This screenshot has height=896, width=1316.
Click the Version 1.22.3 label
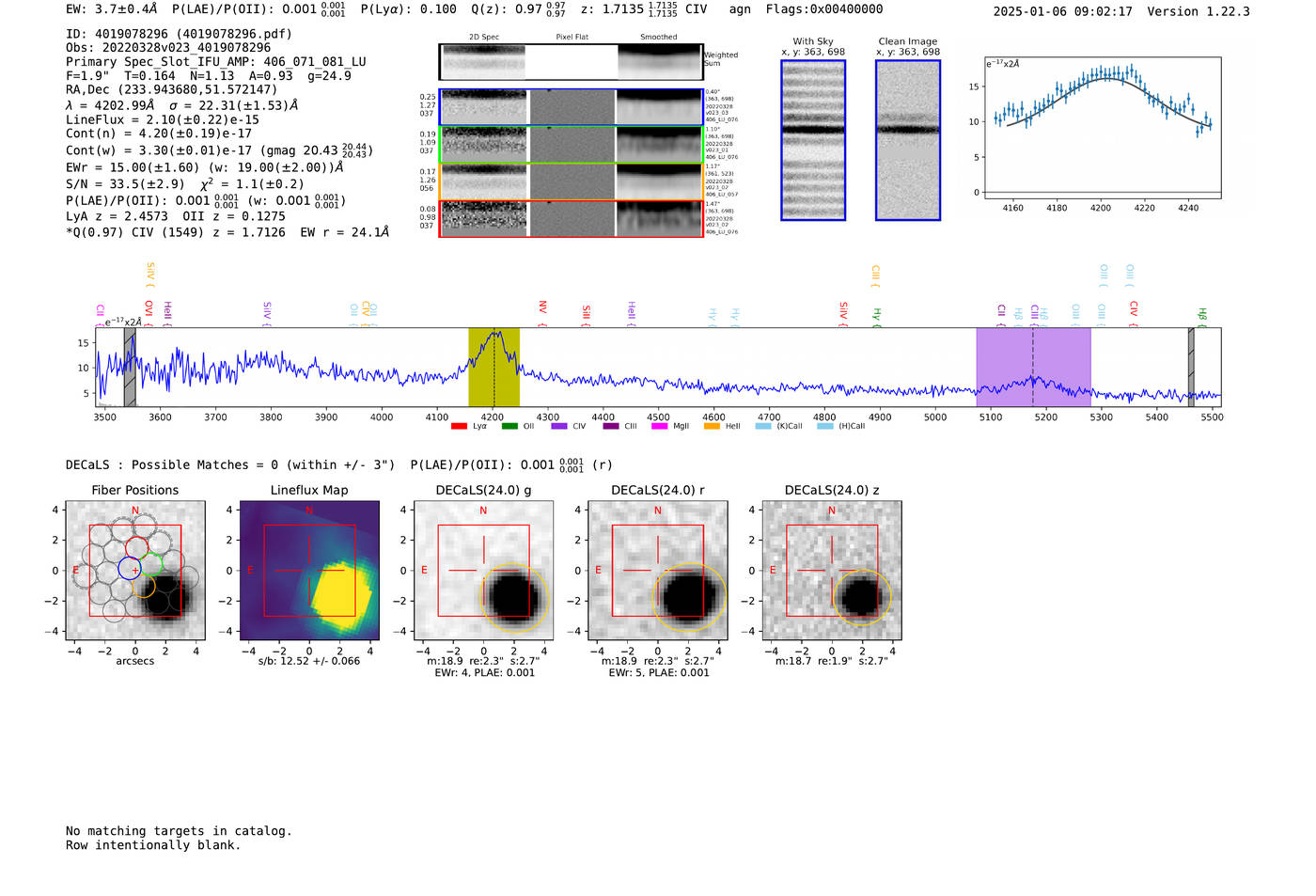click(x=1198, y=12)
